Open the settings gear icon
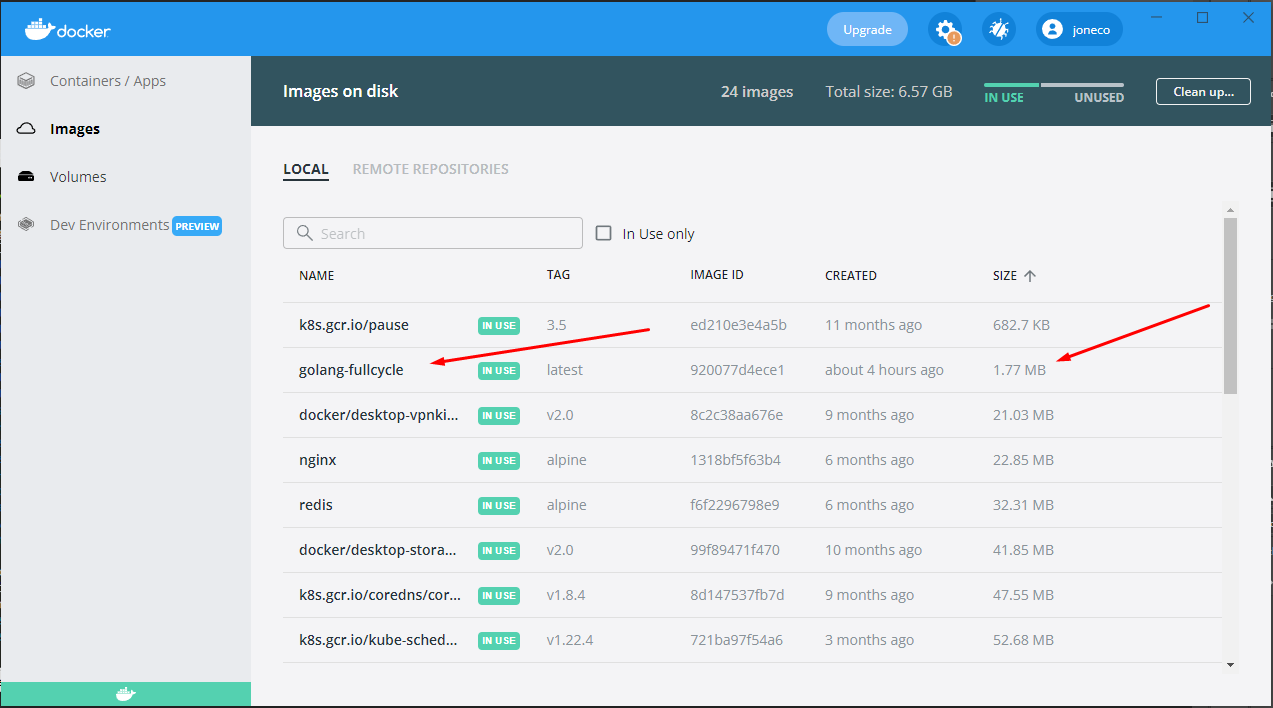Image resolution: width=1273 pixels, height=708 pixels. tap(945, 29)
